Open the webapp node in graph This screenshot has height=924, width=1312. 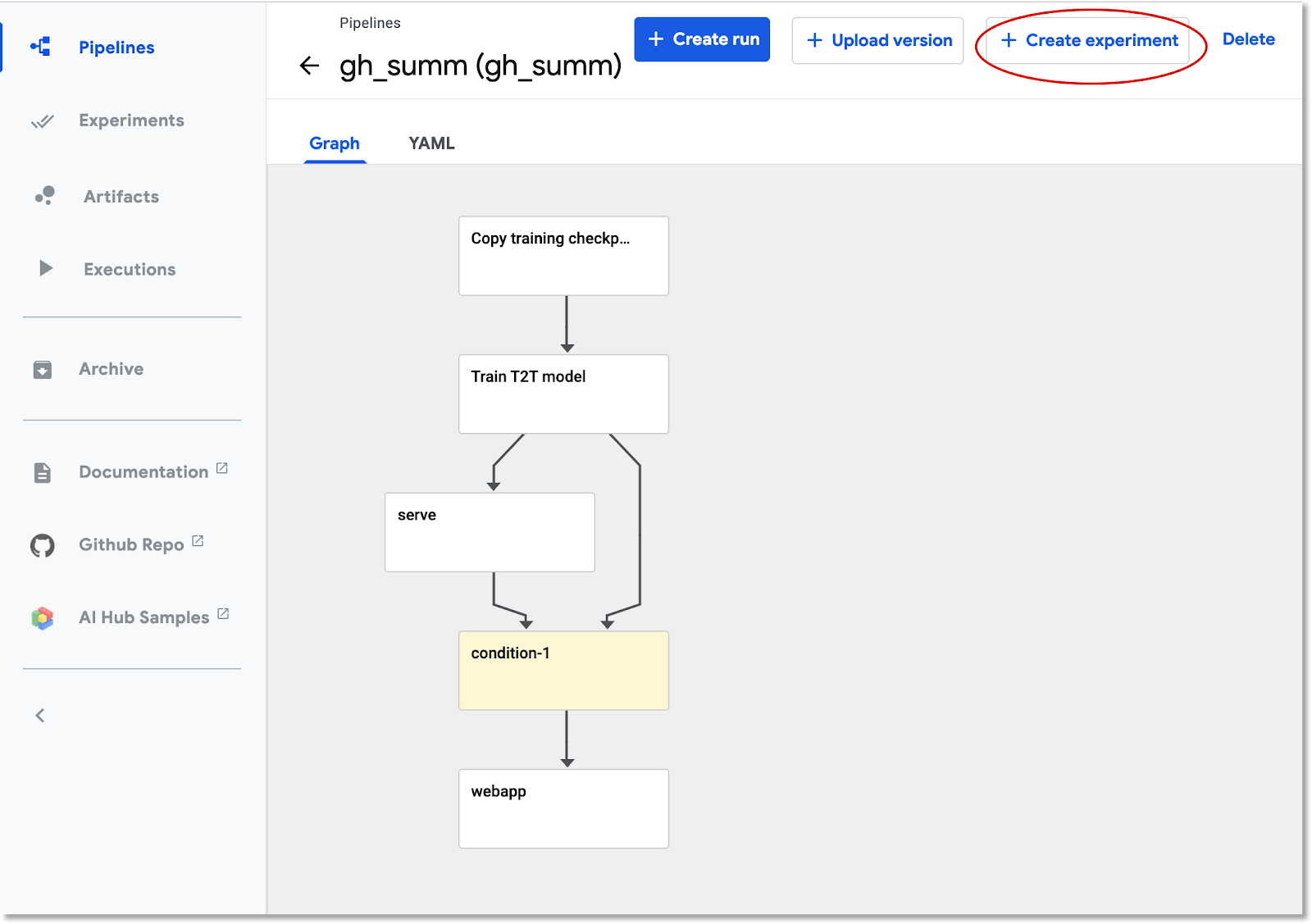point(563,808)
